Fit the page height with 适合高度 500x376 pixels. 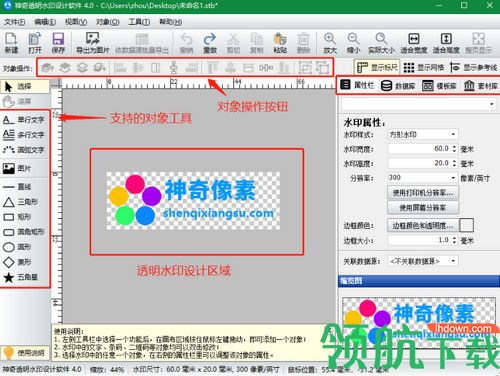point(446,43)
